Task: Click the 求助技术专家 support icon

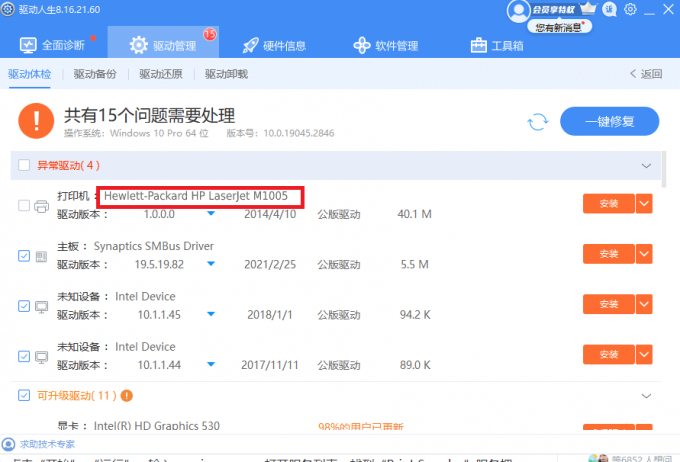Action: (8, 444)
